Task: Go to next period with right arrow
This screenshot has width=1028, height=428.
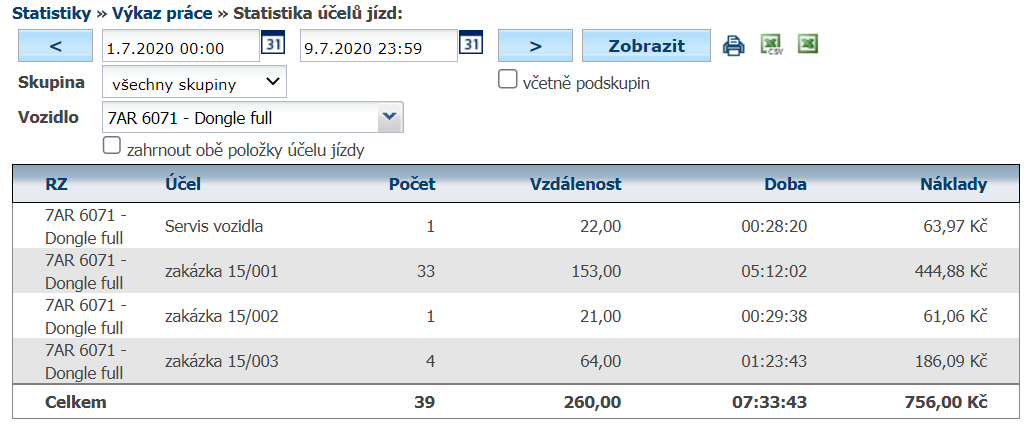Action: [535, 46]
